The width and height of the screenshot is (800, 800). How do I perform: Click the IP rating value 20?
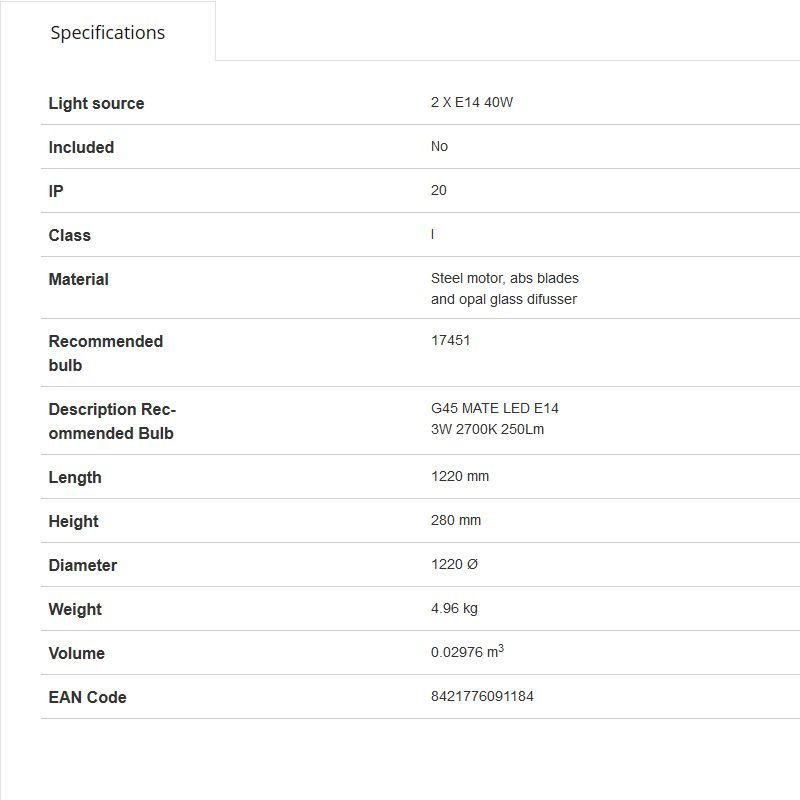coord(439,190)
